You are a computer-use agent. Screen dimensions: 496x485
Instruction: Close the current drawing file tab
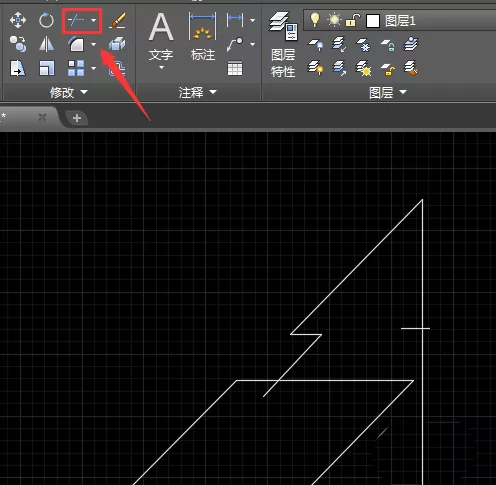pos(42,117)
